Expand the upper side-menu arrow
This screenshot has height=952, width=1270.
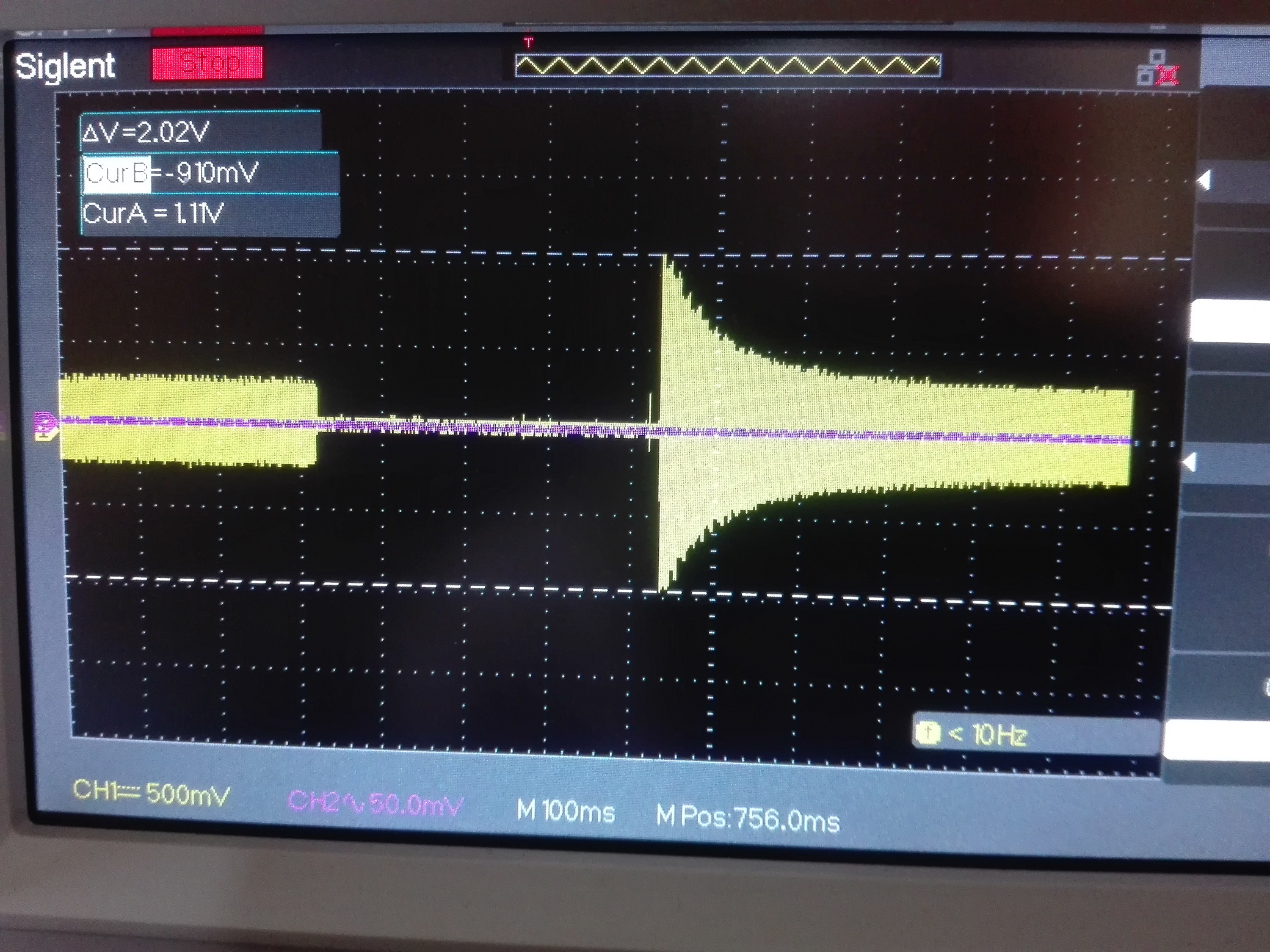coord(1204,181)
